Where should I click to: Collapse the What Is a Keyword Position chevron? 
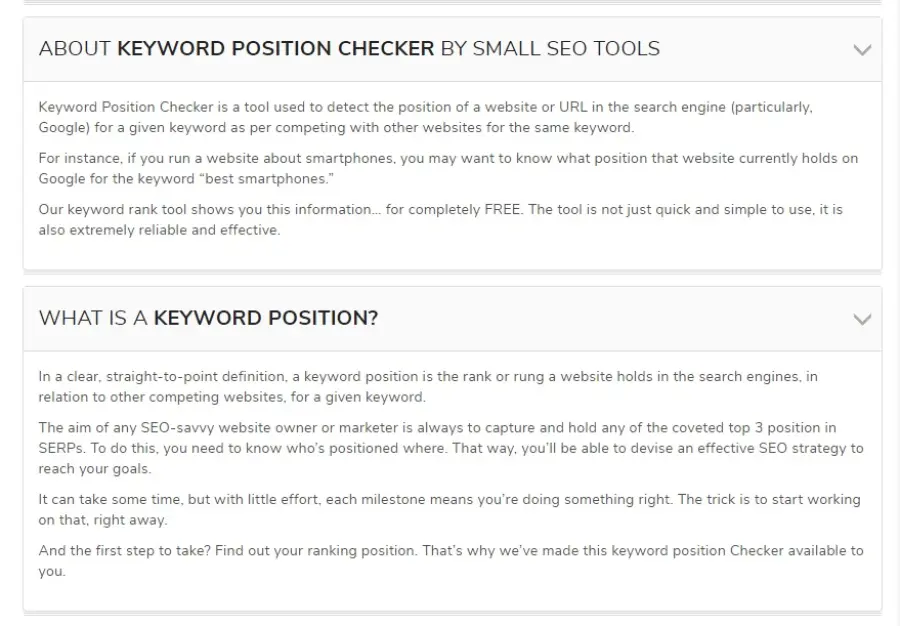pos(862,319)
